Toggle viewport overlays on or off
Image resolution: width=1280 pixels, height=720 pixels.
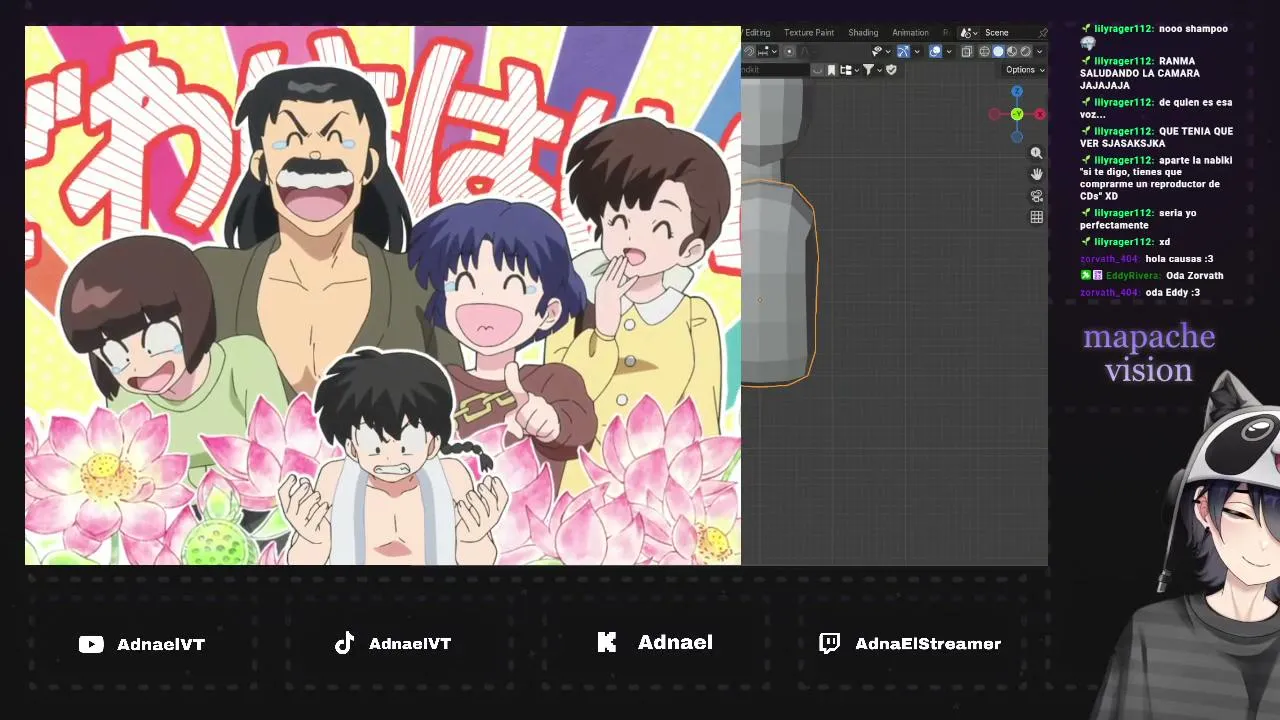coord(935,51)
